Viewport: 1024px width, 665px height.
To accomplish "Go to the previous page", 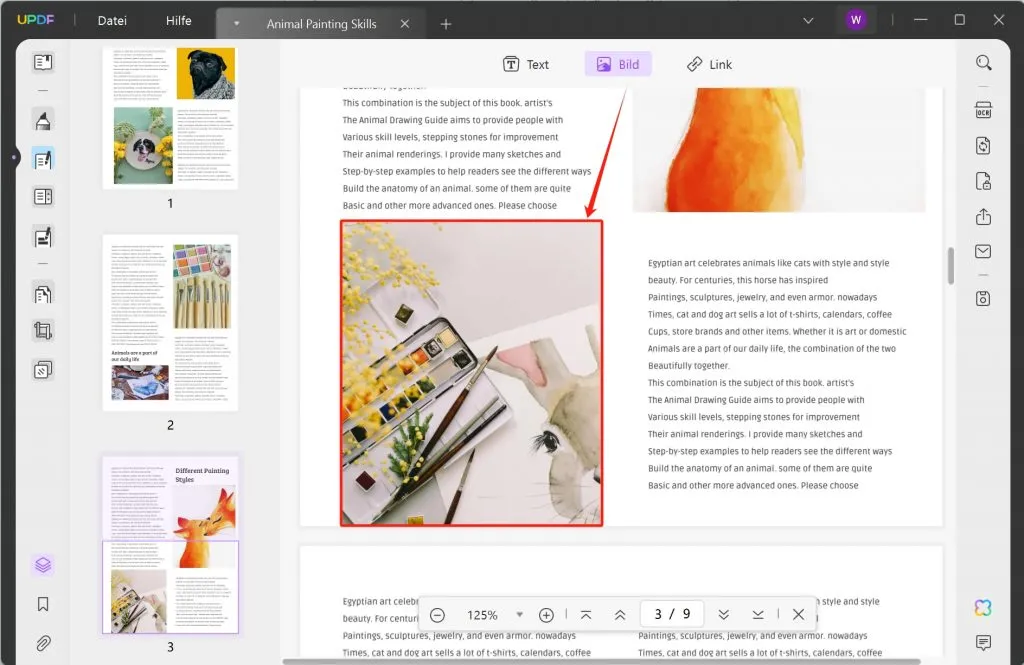I will (x=620, y=615).
